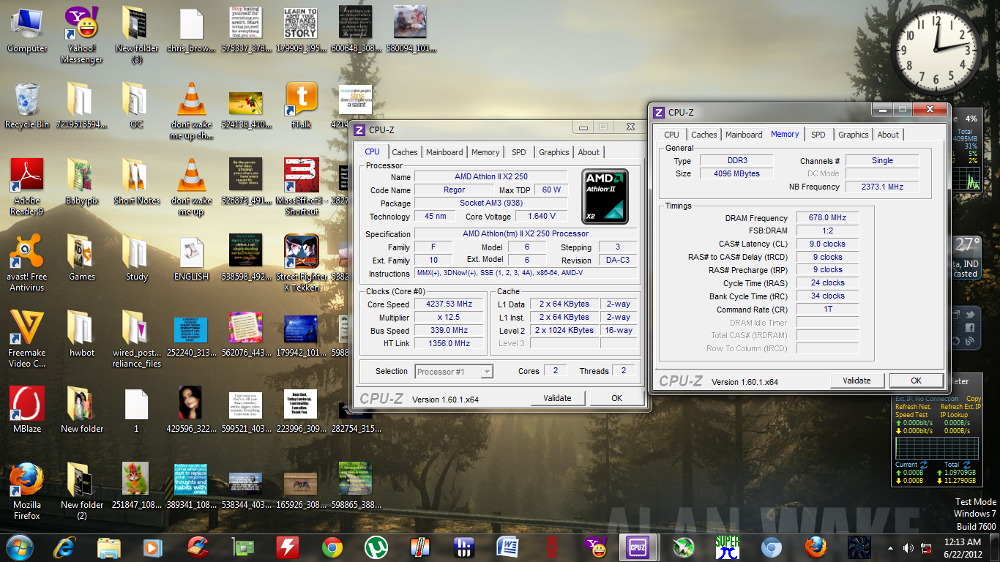Open Mainboard tab in left CPU-Z window
Image resolution: width=1000 pixels, height=562 pixels.
tap(445, 152)
